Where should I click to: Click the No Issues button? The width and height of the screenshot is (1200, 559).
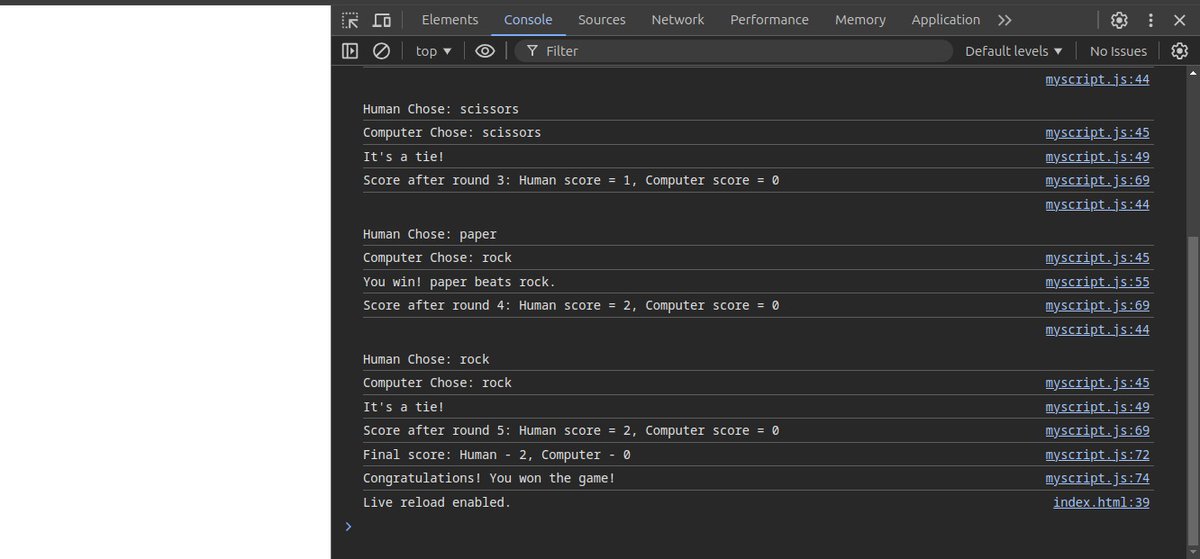[x=1118, y=51]
